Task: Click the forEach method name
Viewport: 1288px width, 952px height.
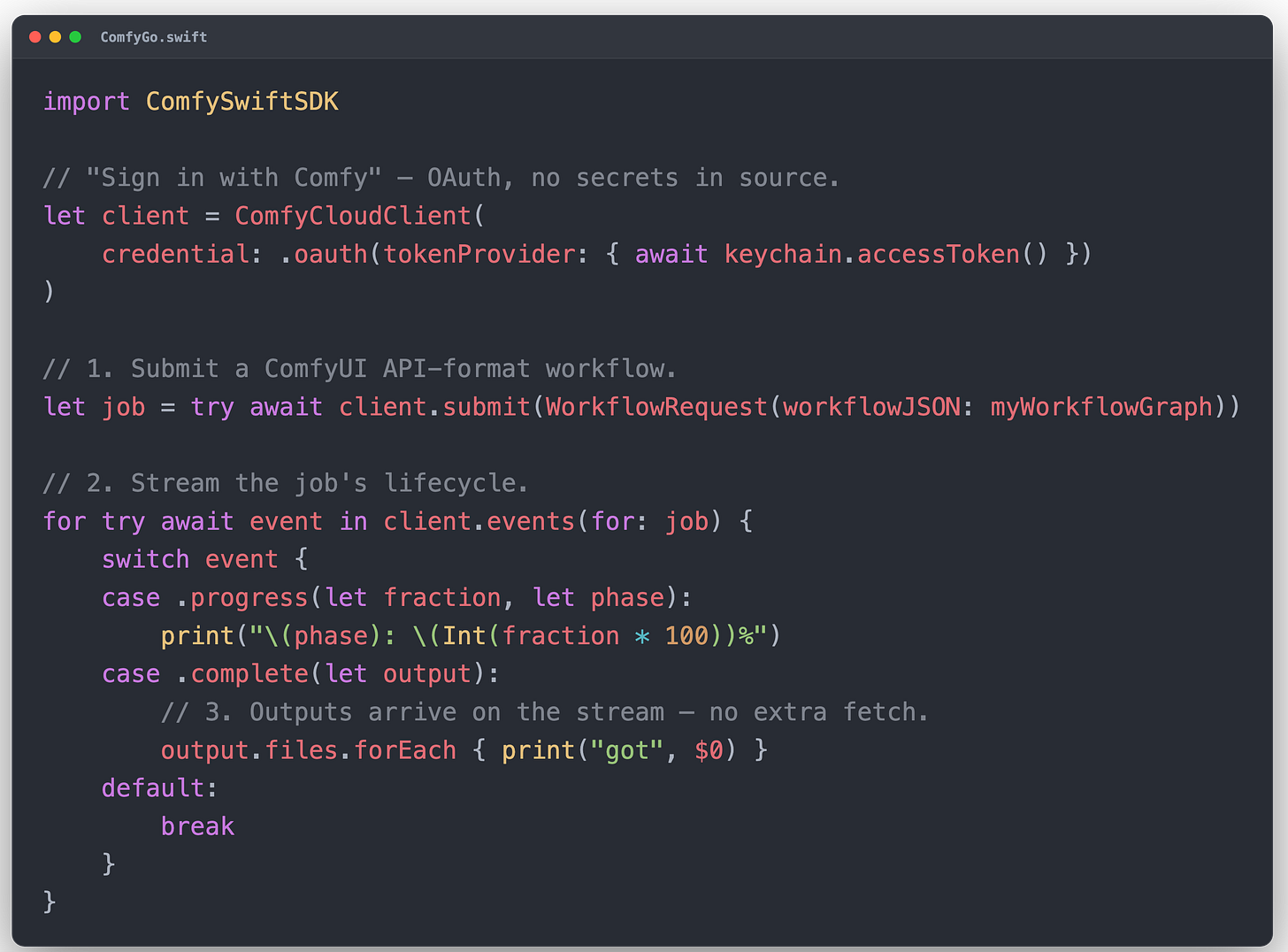Action: tap(405, 749)
